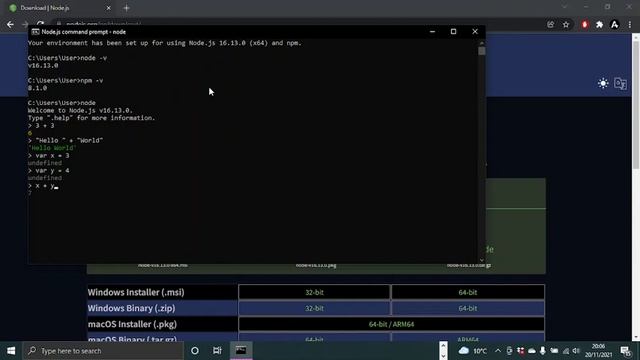Click the "C:\Users\User>node -v" line
The height and width of the screenshot is (360, 640).
point(67,58)
